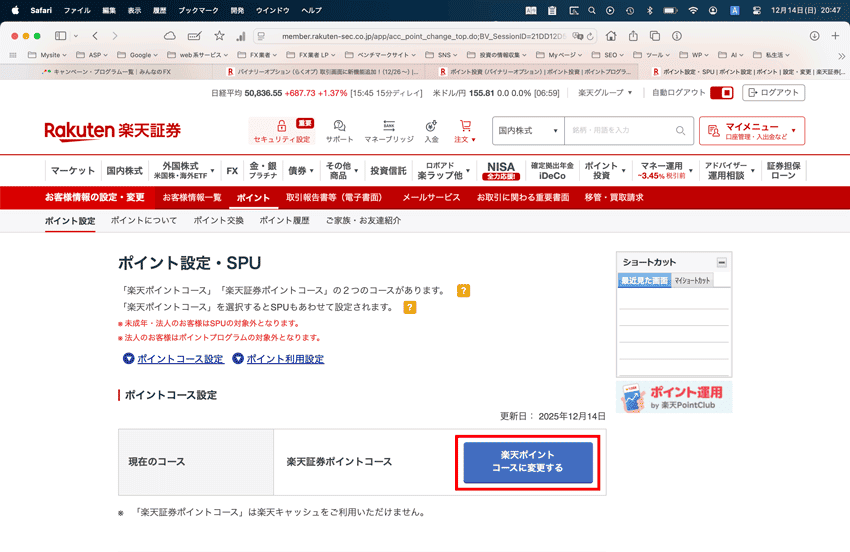This screenshot has height=552, width=850.
Task: Open 注文 cart icon
Action: pyautogui.click(x=465, y=131)
